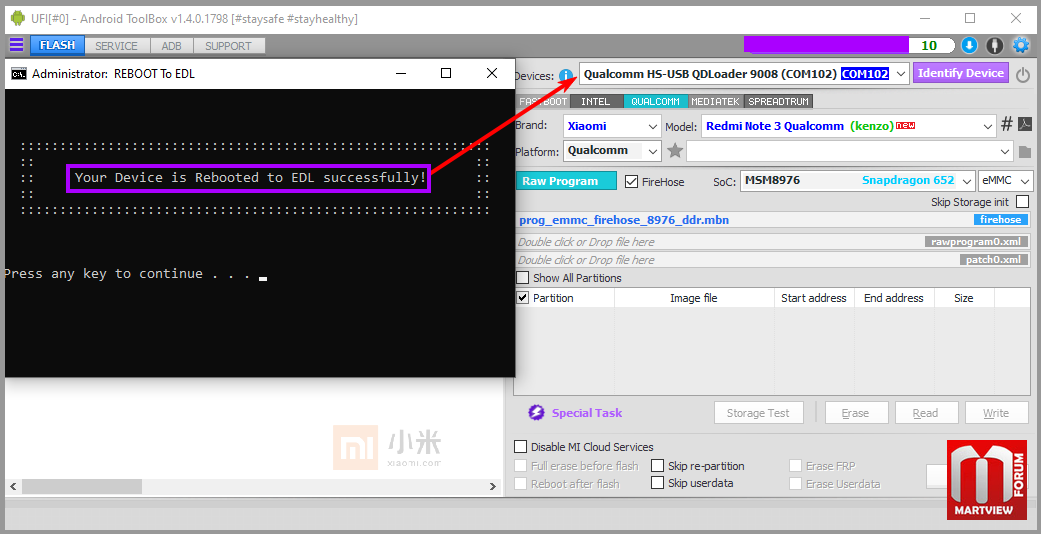
Task: Click the command prompt window icon
Action: [19, 74]
